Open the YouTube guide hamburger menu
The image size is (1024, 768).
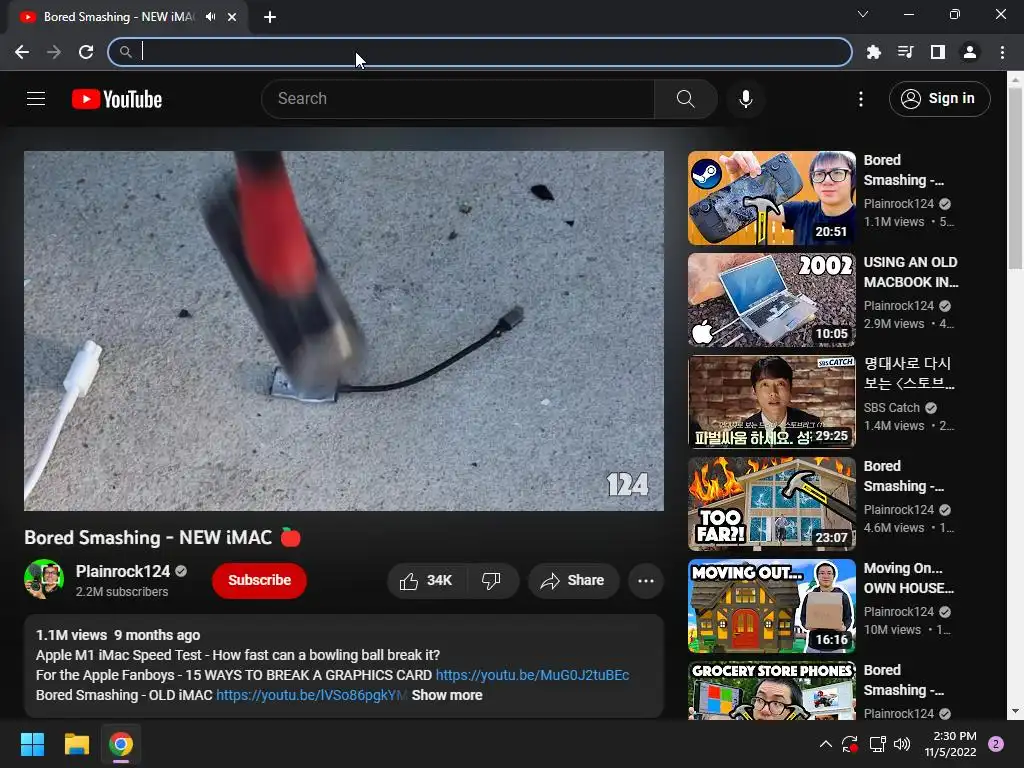(x=36, y=99)
